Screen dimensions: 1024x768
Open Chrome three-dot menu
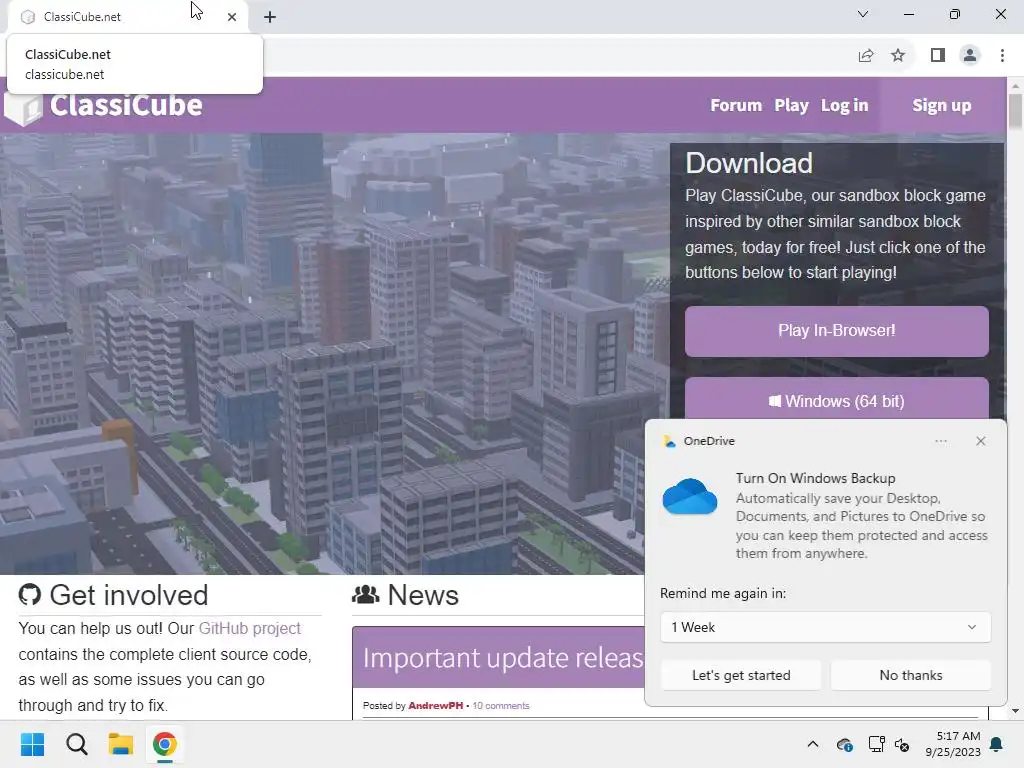point(1002,56)
